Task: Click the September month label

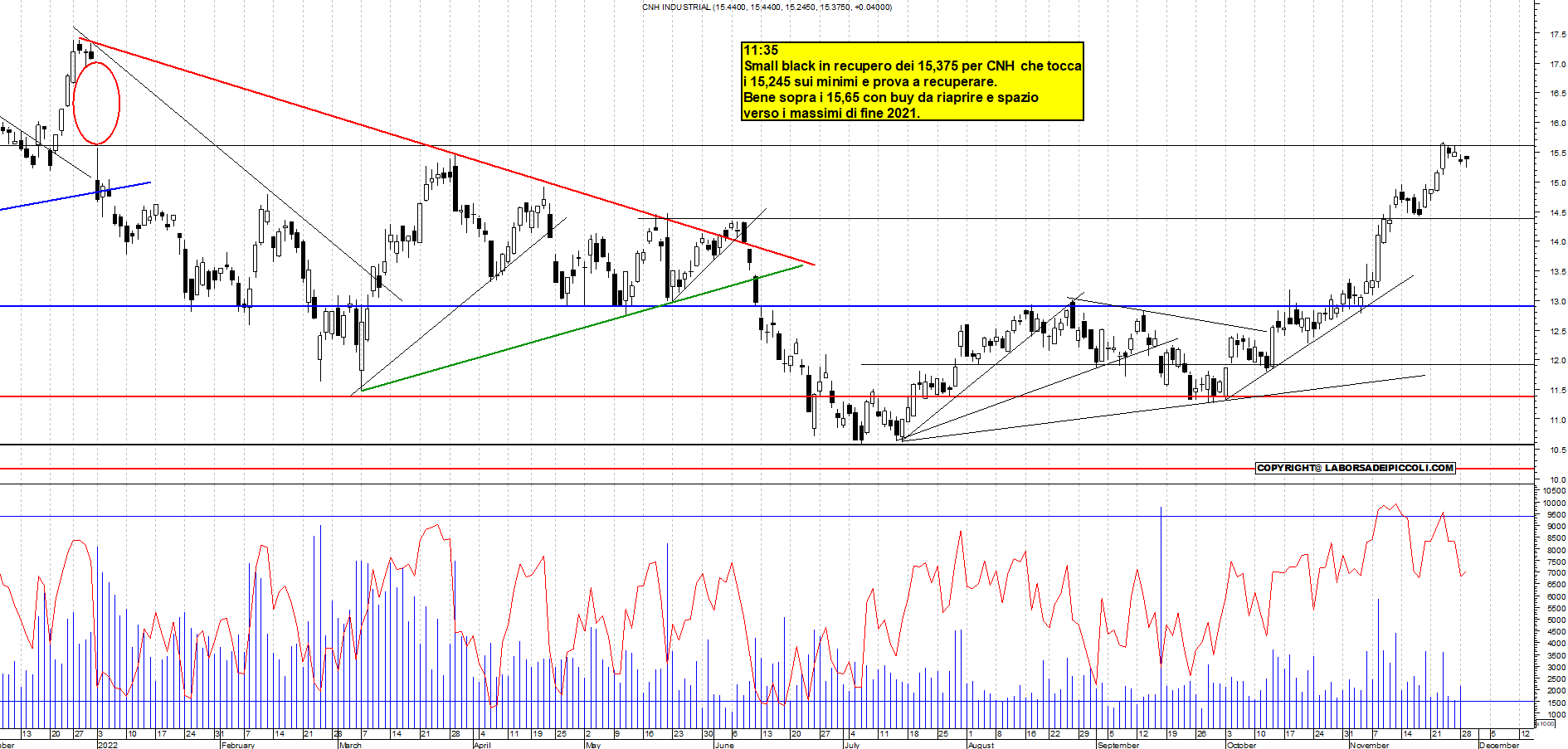Action: [1118, 745]
